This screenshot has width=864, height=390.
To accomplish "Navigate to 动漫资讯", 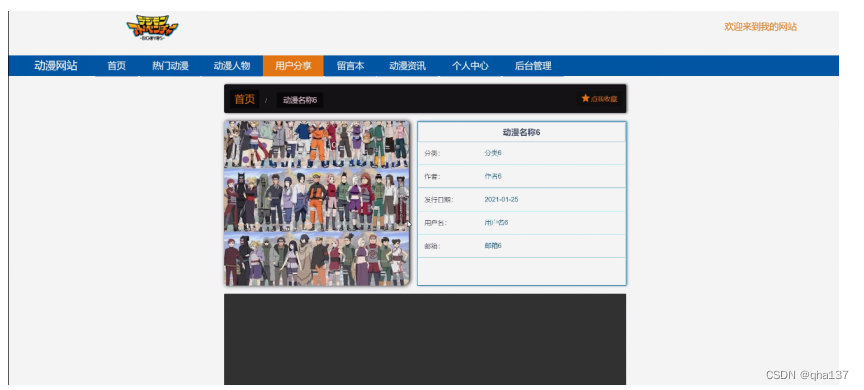I will (407, 66).
